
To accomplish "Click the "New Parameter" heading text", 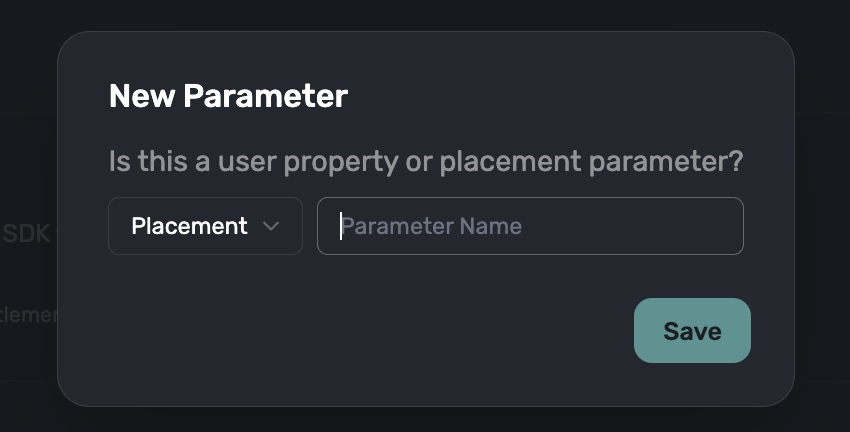I will click(228, 96).
